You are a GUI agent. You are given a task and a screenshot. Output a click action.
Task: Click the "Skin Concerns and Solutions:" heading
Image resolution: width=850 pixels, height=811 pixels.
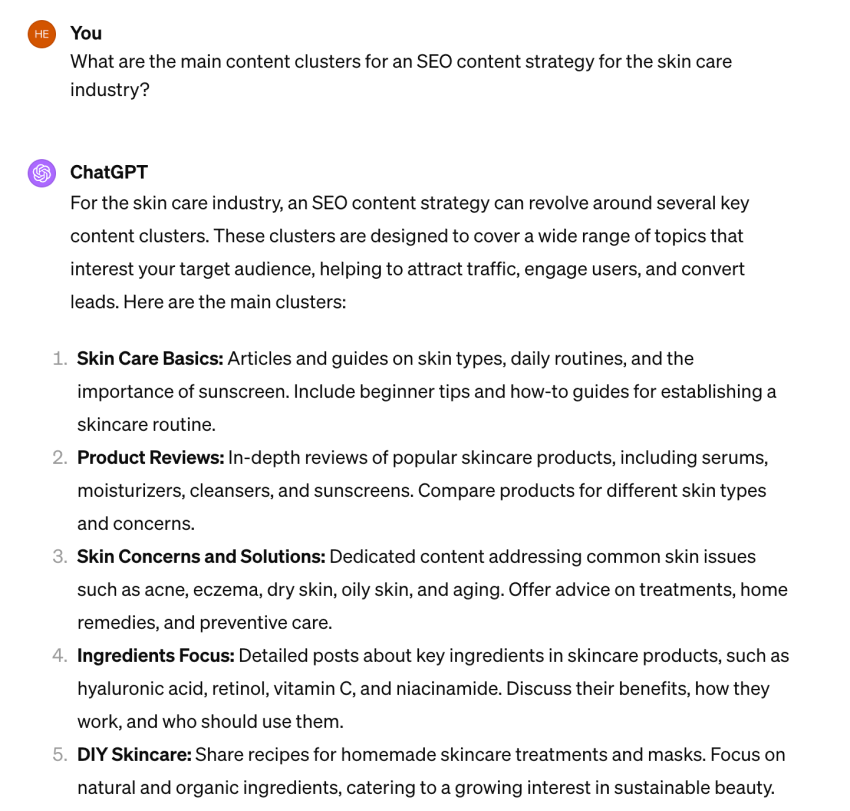[x=201, y=557]
